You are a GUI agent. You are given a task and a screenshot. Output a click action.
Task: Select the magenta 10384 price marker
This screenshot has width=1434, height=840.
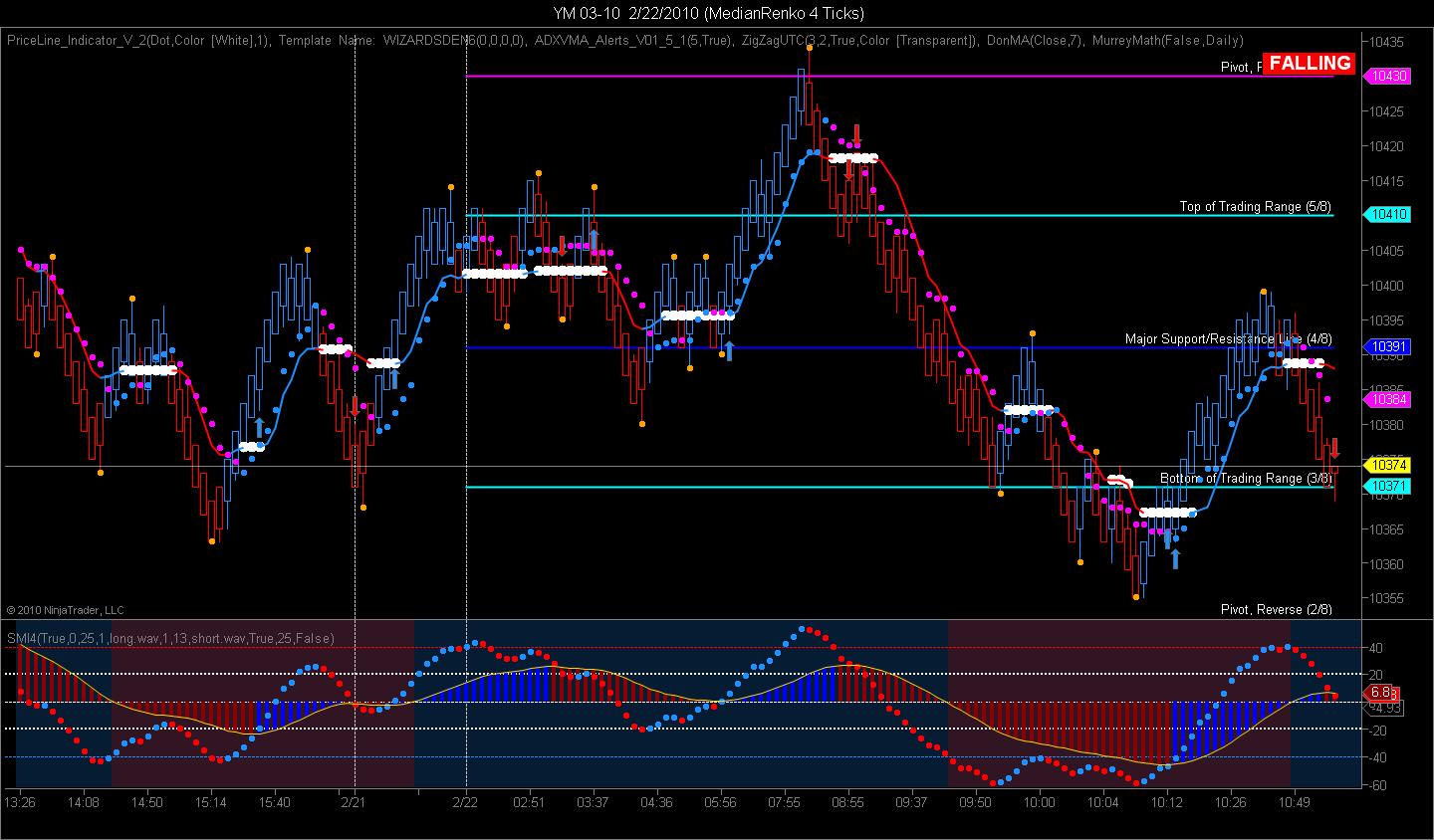[1388, 399]
